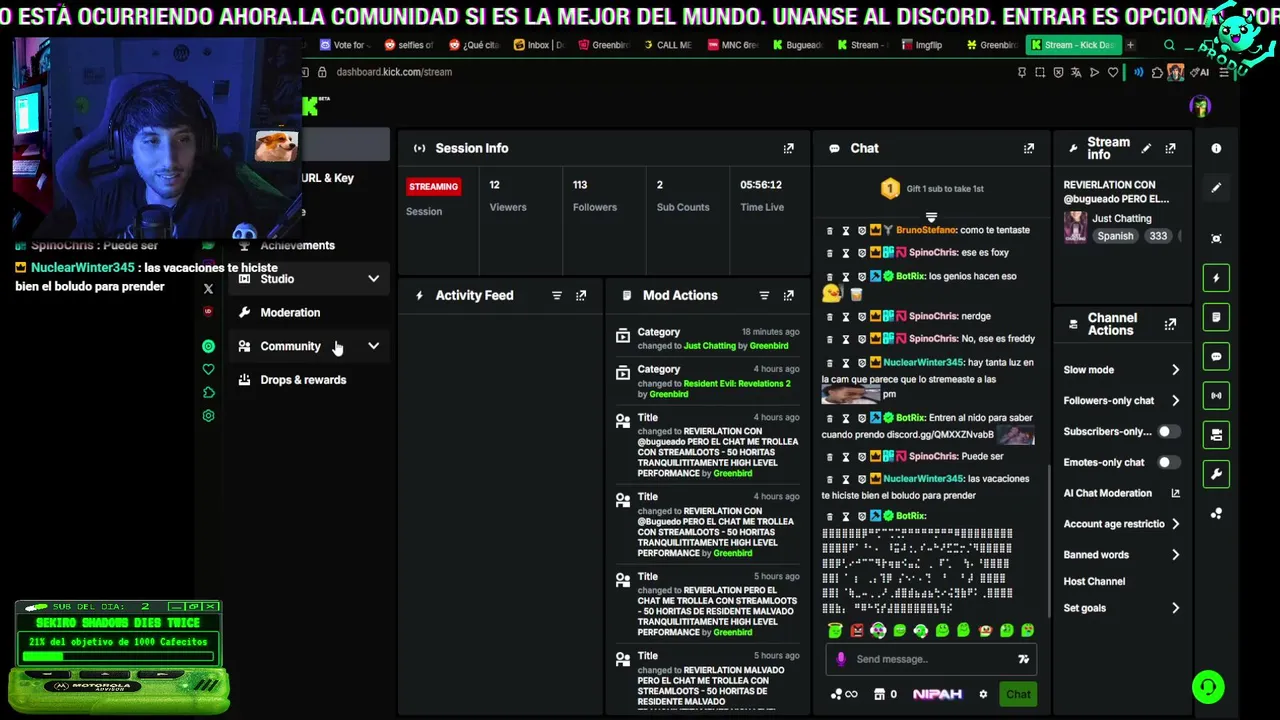1280x720 pixels.
Task: Click the chat shop icon showing 0
Action: 885,694
